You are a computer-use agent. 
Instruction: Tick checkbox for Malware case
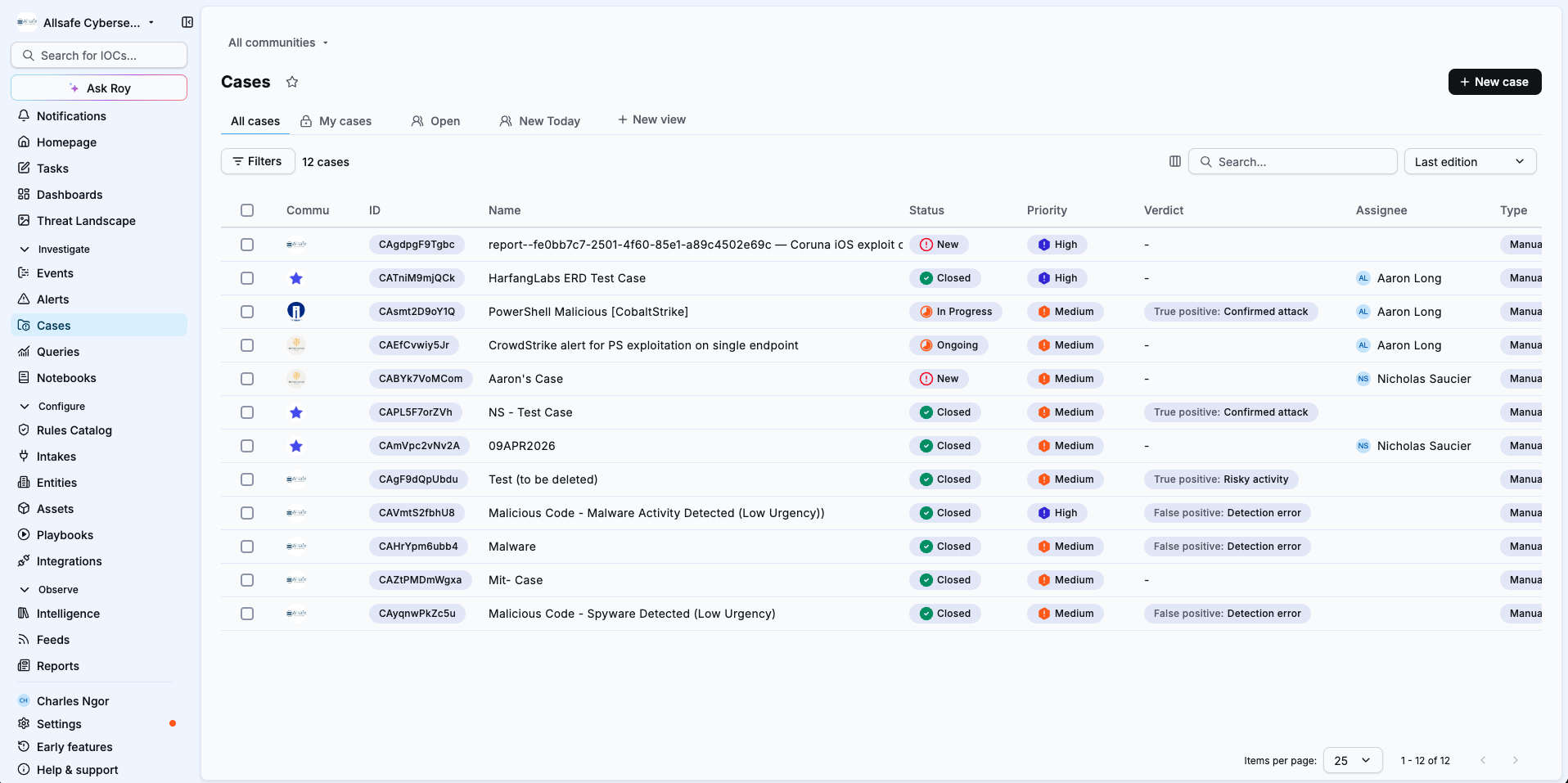[x=247, y=547]
